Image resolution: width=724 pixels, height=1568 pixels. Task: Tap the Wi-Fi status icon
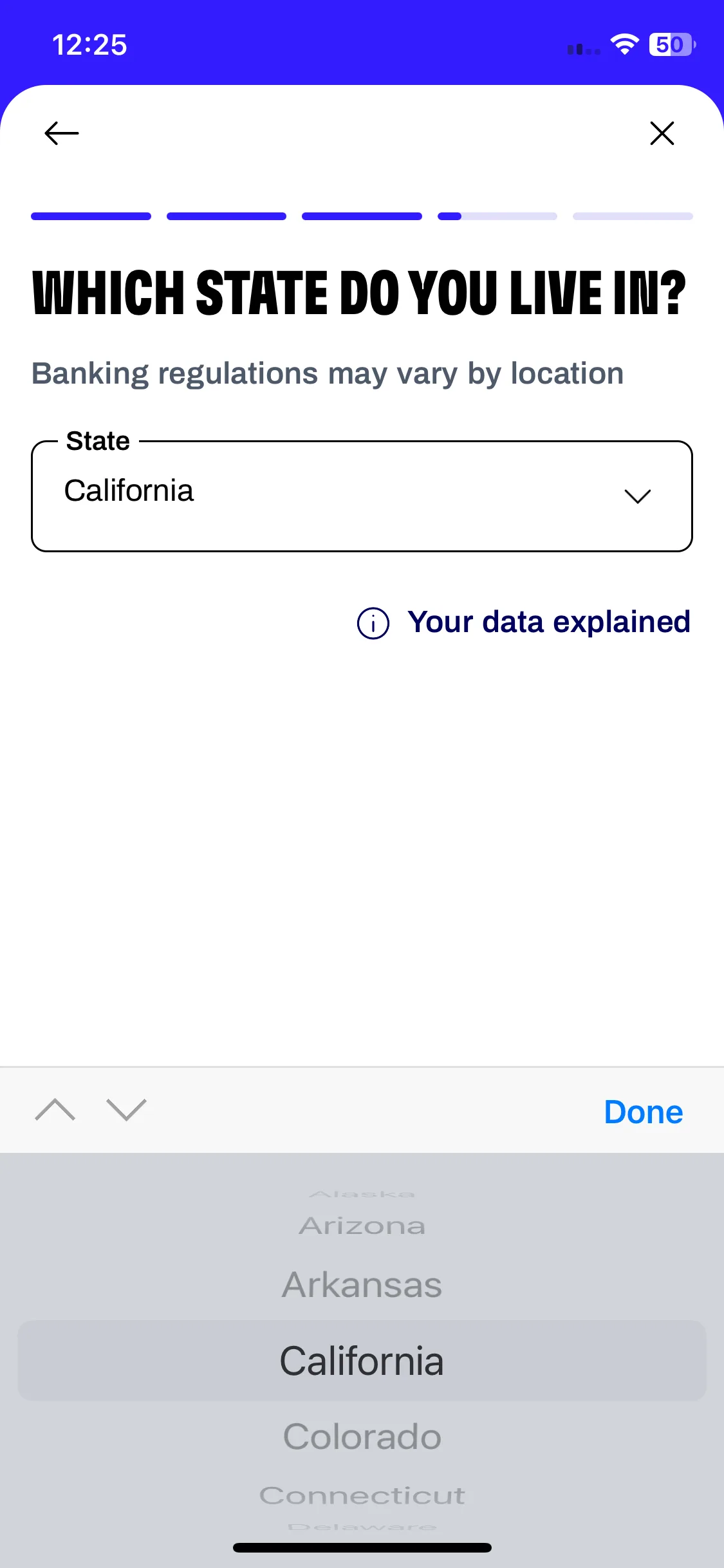(x=624, y=44)
